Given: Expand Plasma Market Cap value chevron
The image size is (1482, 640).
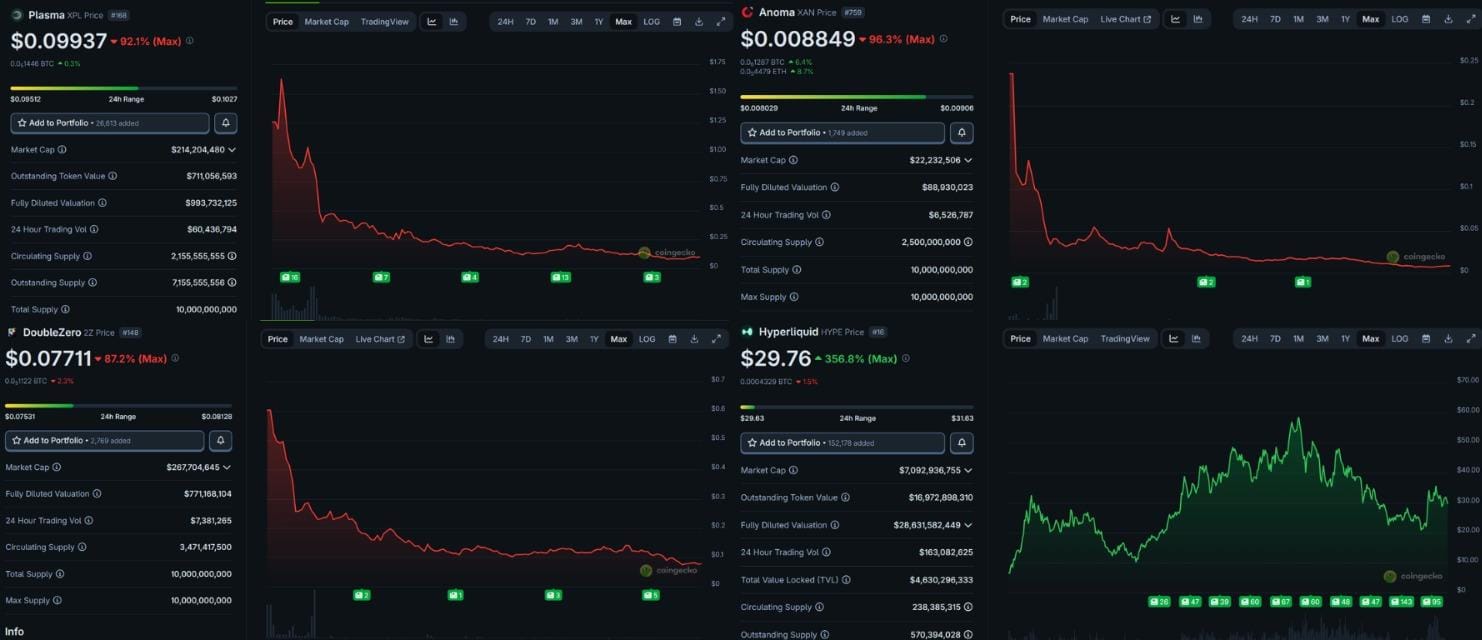Looking at the screenshot, I should pos(232,150).
